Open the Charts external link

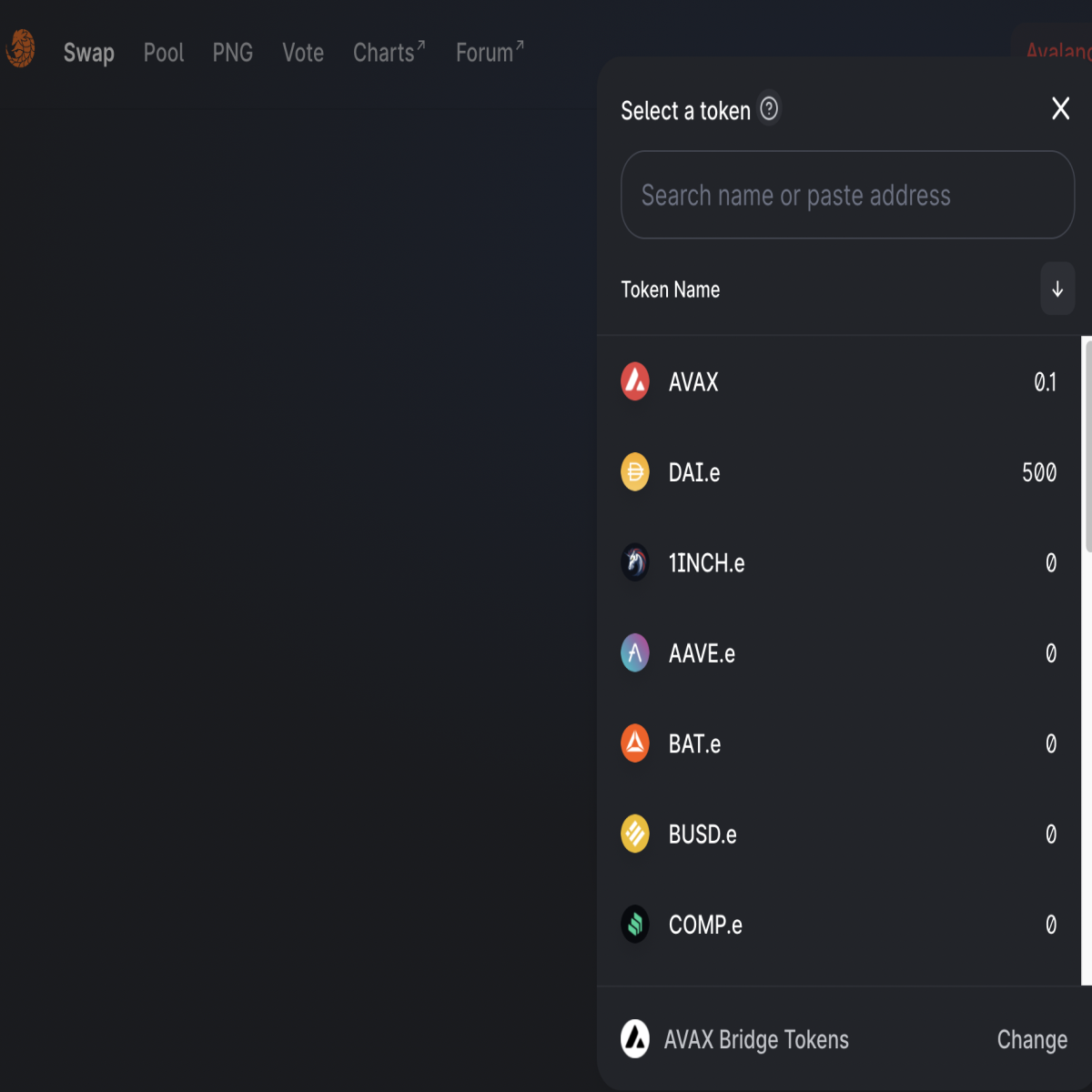pyautogui.click(x=389, y=52)
